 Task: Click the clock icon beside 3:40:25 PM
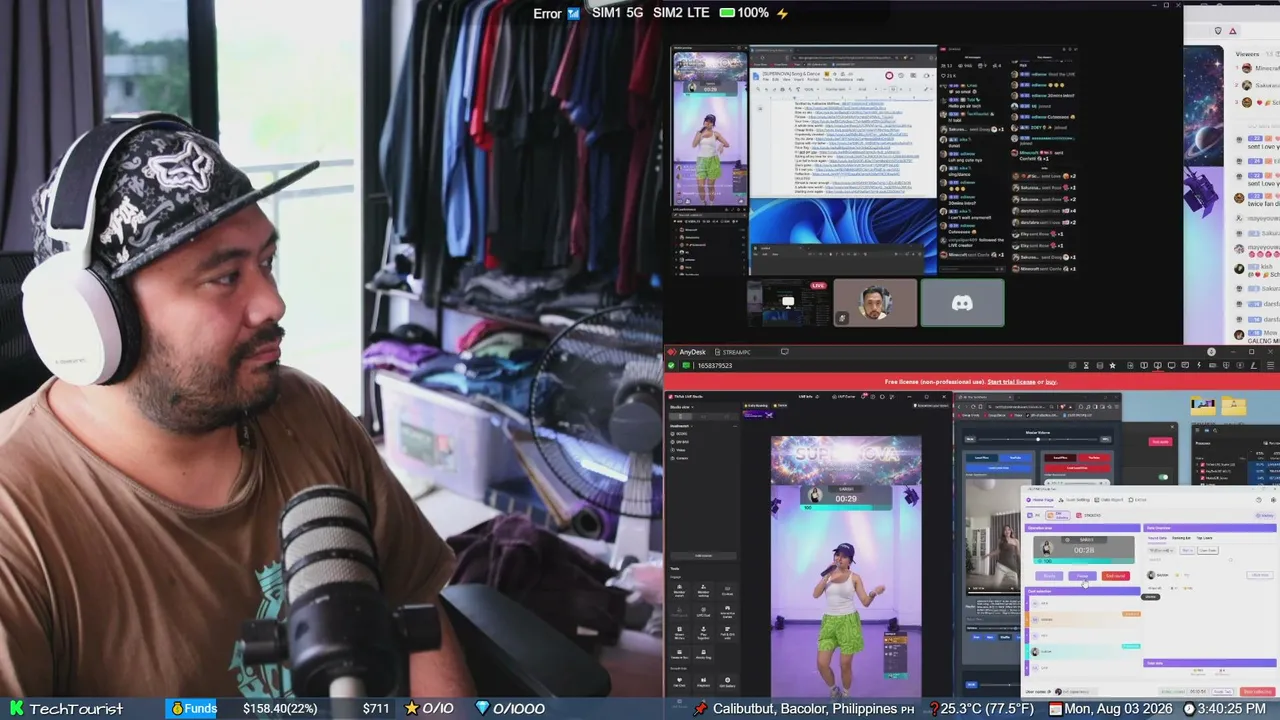tap(1189, 708)
